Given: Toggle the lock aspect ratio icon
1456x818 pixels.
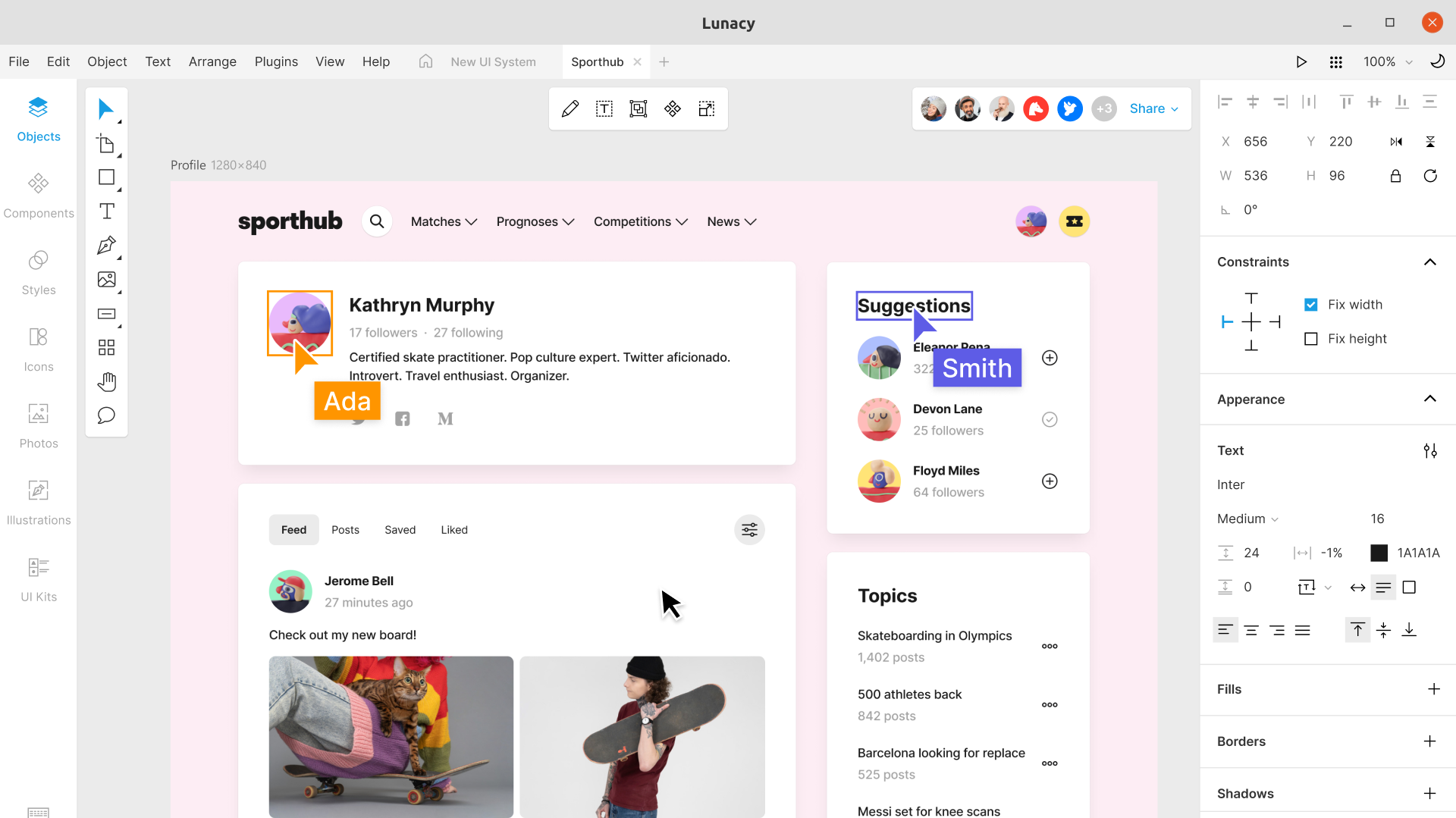Looking at the screenshot, I should (x=1395, y=176).
